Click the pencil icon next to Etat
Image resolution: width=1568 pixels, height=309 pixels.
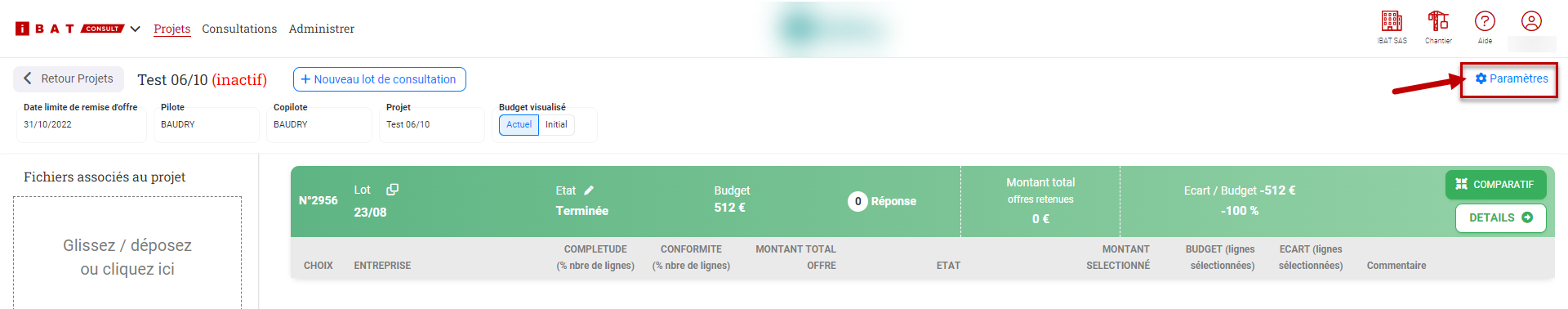coord(589,190)
